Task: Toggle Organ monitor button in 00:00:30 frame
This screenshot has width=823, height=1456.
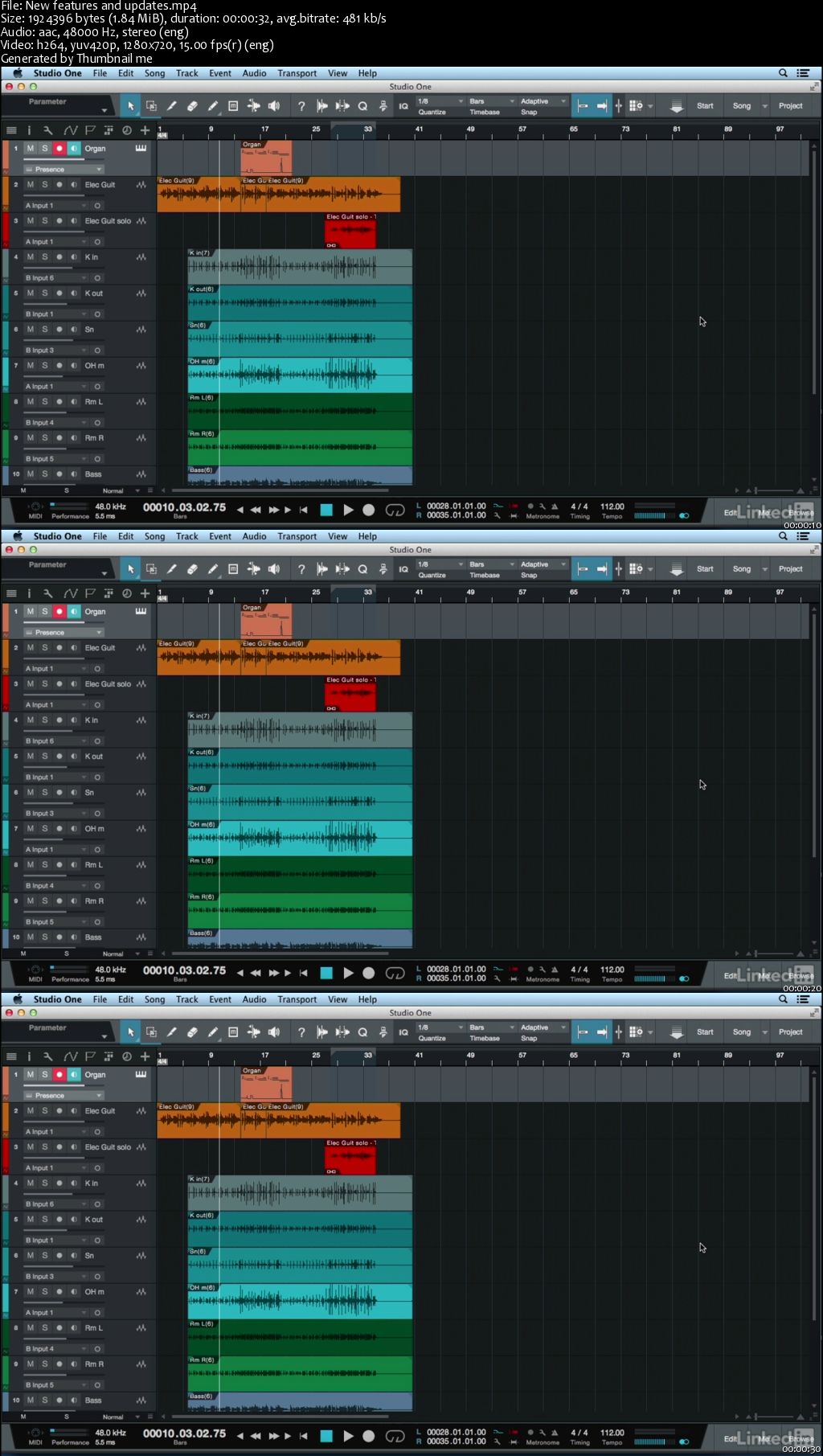Action: [74, 1075]
